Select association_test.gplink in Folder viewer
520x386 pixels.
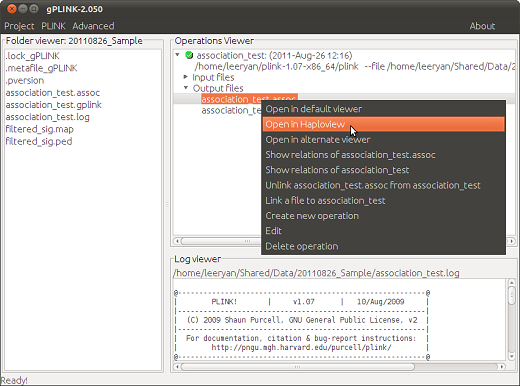pyautogui.click(x=54, y=105)
